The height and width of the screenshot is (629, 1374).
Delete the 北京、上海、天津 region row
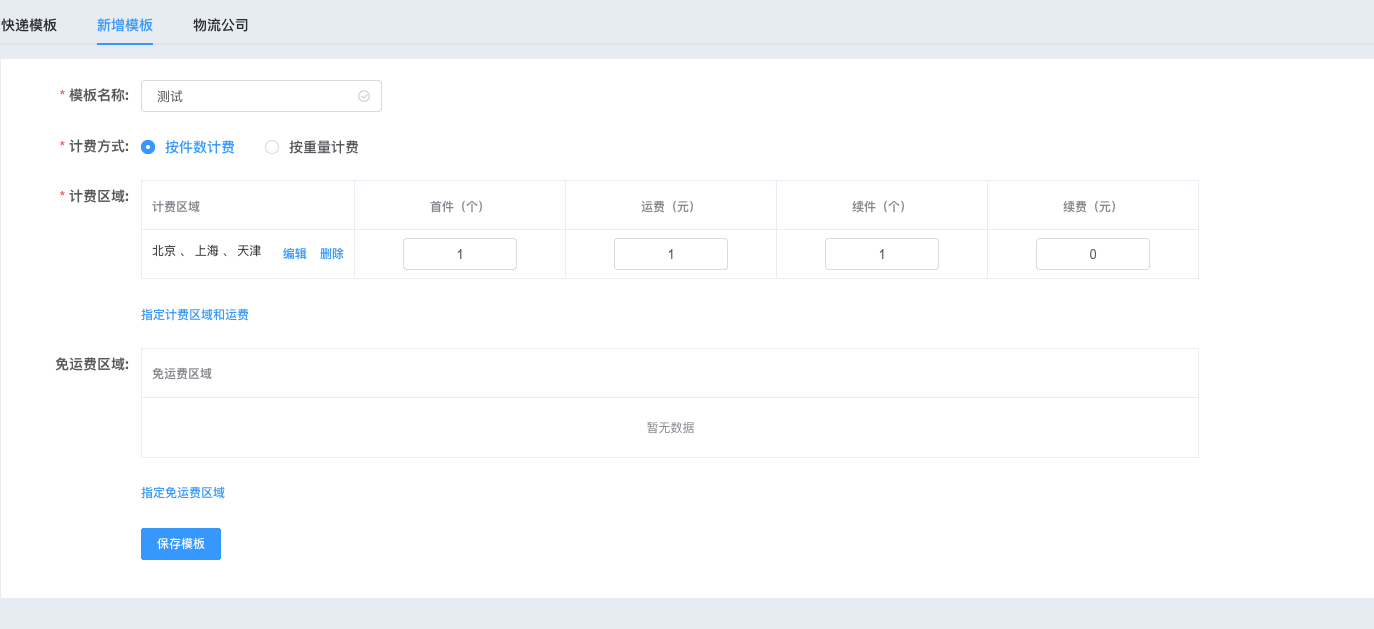coord(332,254)
